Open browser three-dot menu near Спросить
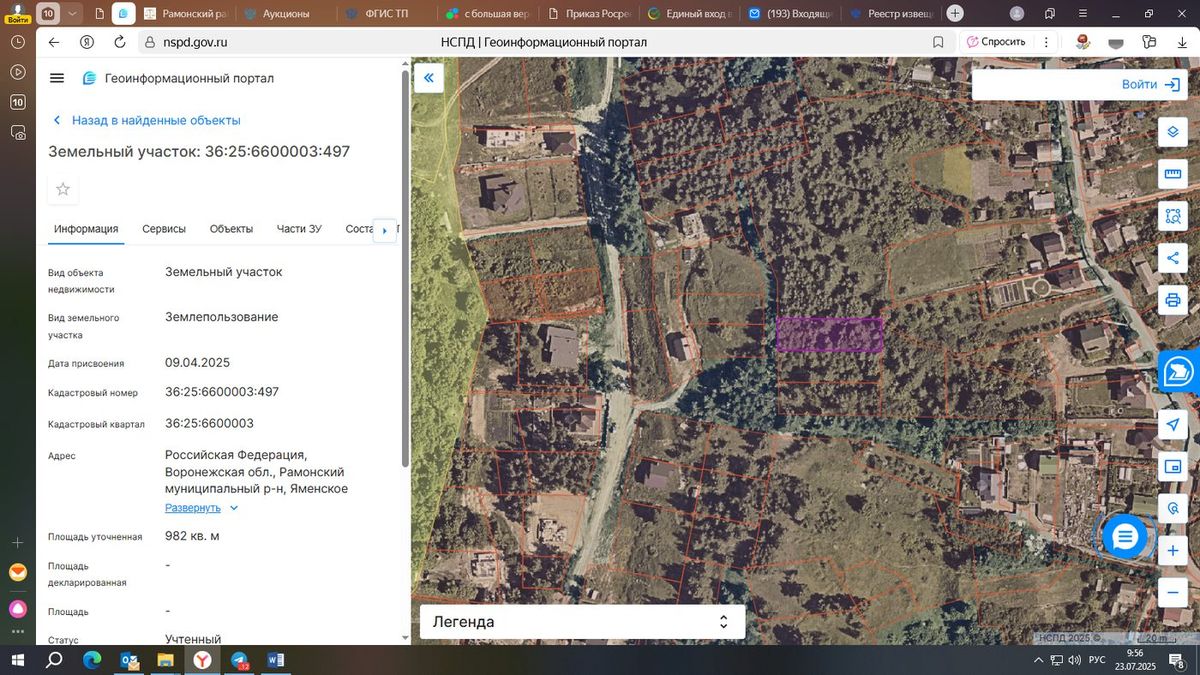The width and height of the screenshot is (1200, 675). click(1046, 42)
